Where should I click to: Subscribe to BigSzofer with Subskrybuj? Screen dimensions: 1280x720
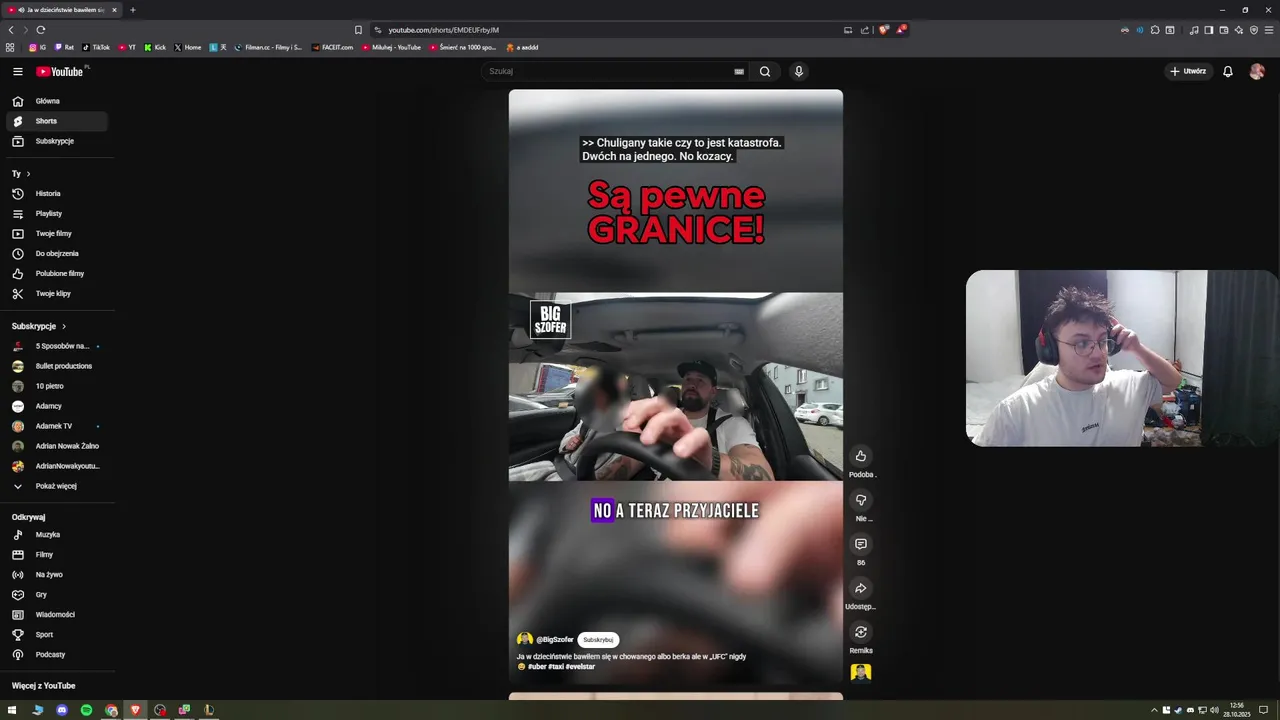598,639
